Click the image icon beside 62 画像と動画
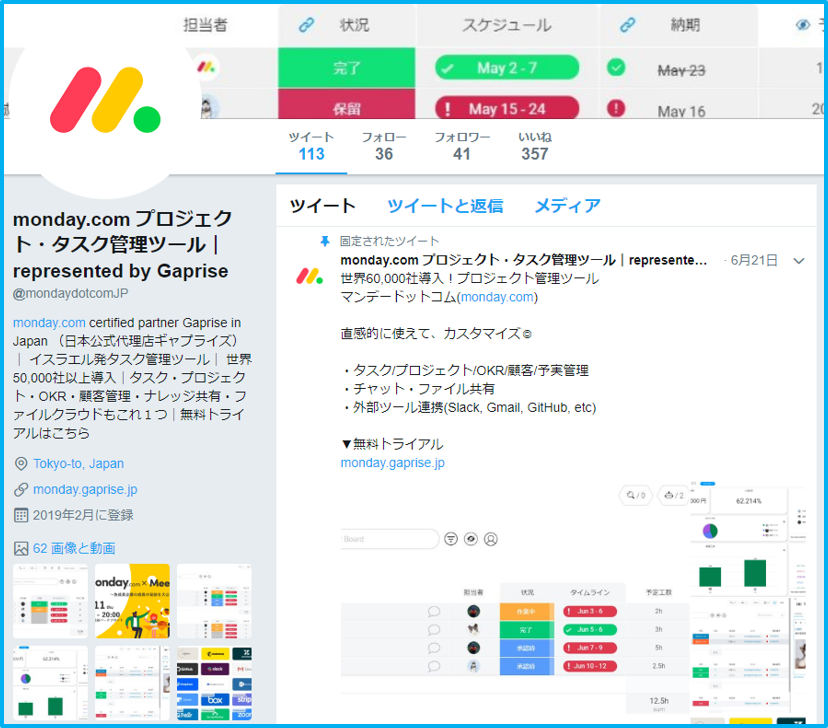Screen dimensions: 828x728 21,548
